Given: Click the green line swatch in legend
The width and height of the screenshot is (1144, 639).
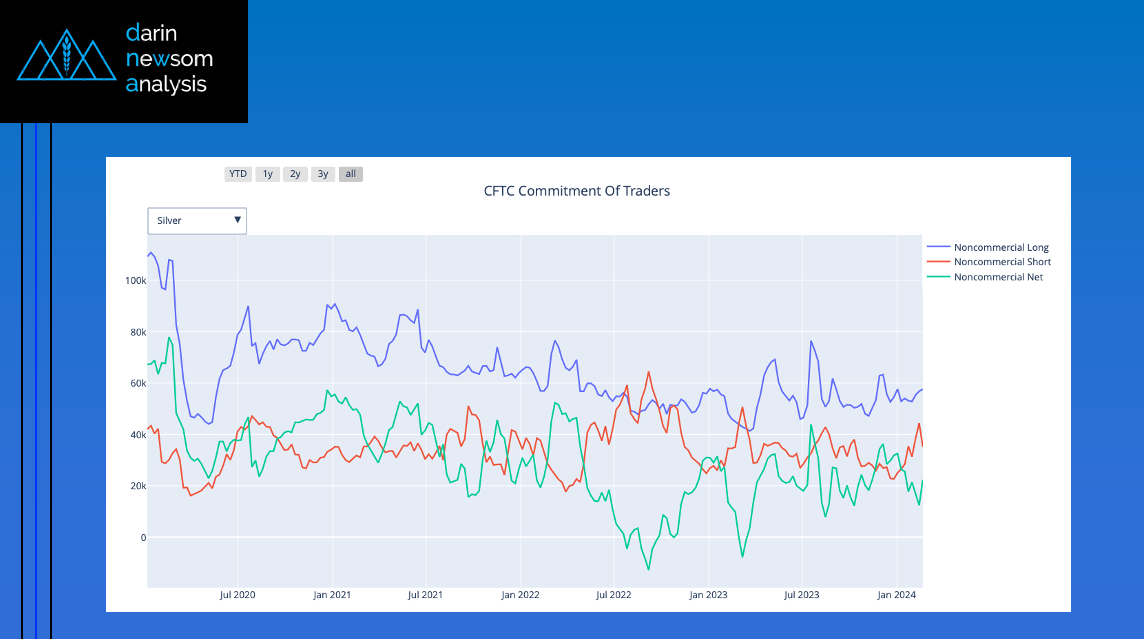Looking at the screenshot, I should click(x=938, y=277).
